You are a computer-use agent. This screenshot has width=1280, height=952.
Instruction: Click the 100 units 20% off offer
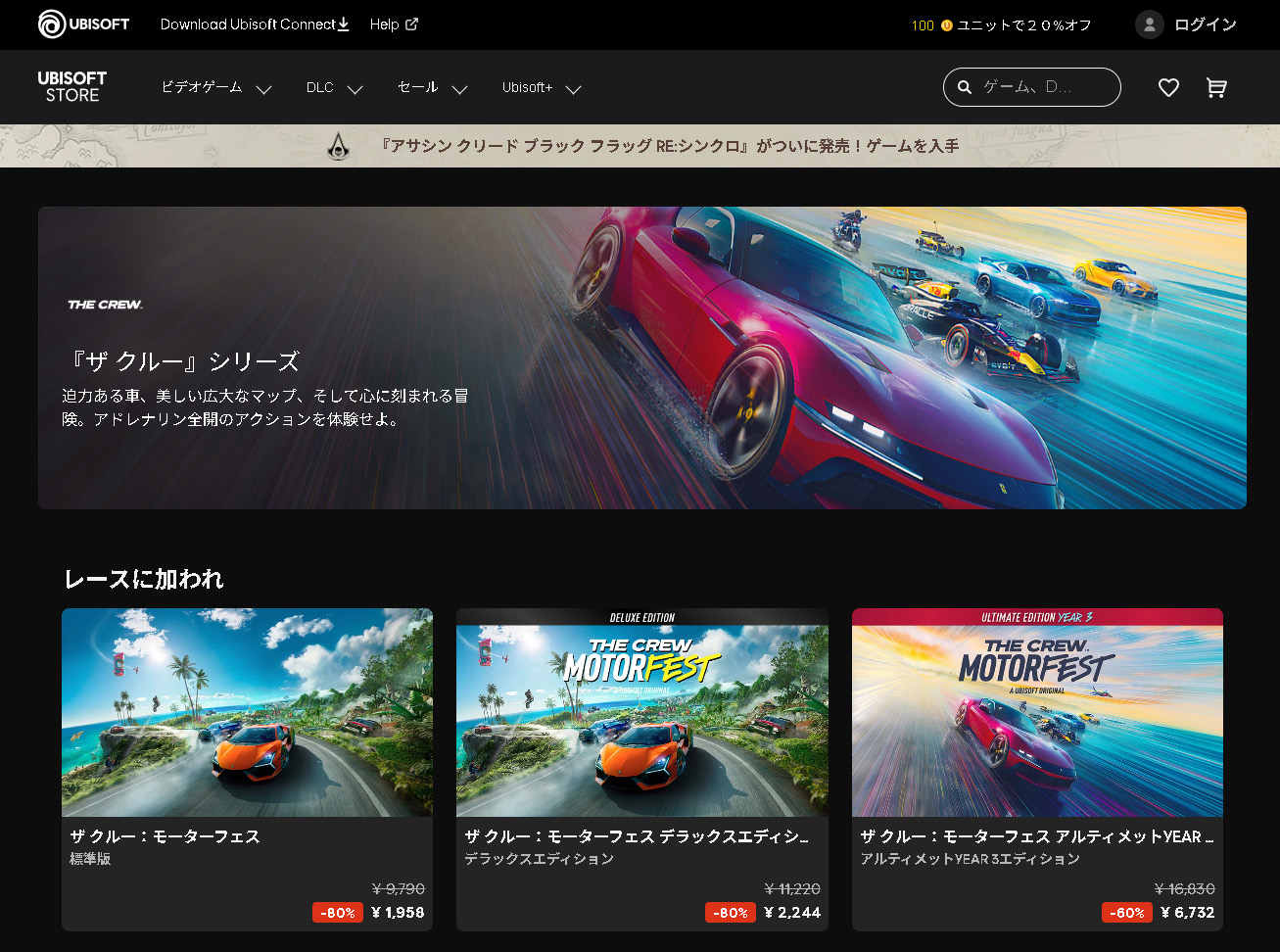pos(1001,25)
